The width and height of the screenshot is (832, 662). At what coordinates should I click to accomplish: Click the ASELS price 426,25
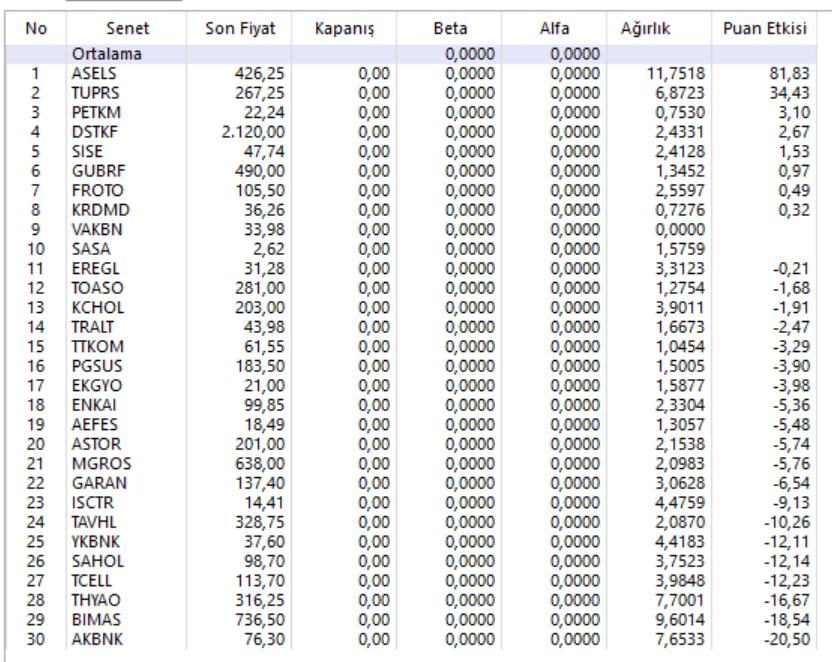pos(259,73)
